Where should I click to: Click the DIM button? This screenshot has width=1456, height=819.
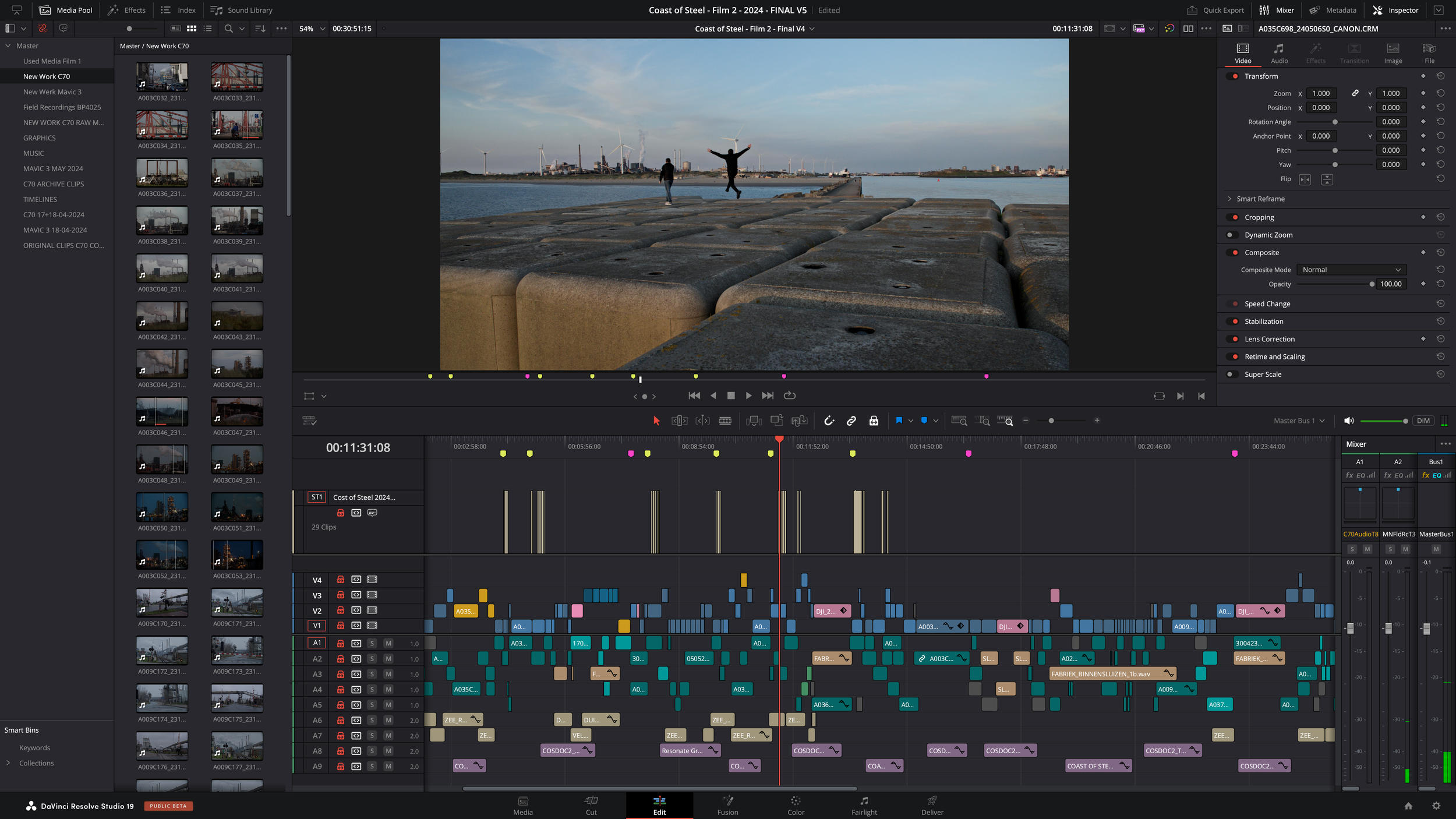pos(1423,421)
